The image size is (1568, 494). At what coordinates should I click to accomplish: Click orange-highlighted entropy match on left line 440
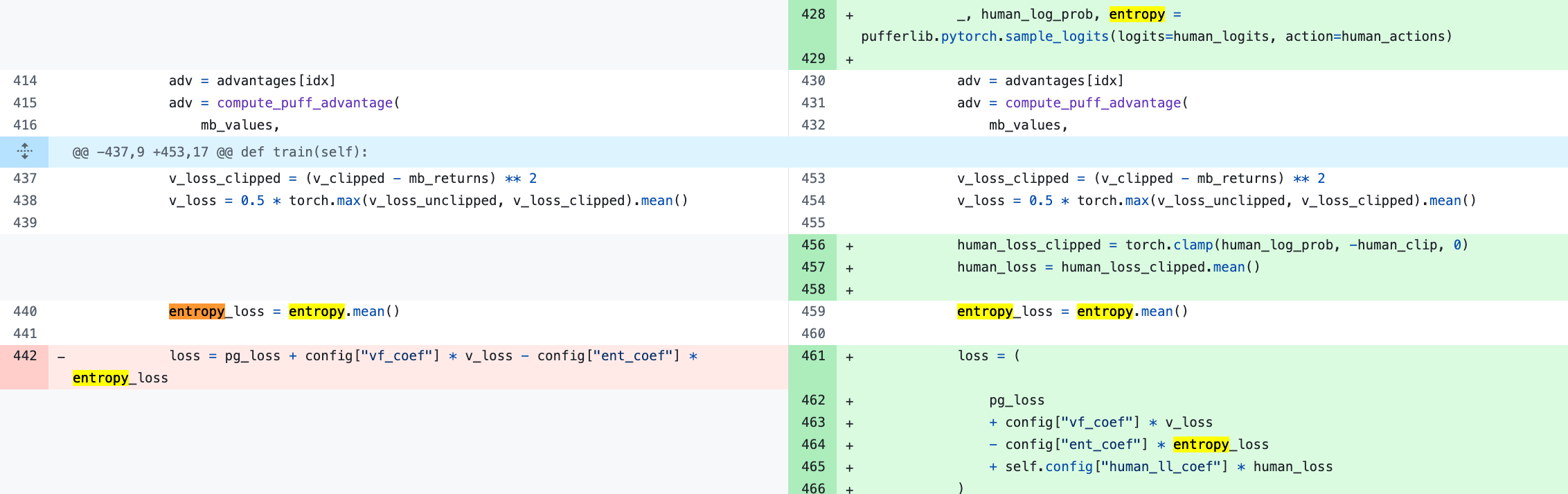pyautogui.click(x=197, y=311)
